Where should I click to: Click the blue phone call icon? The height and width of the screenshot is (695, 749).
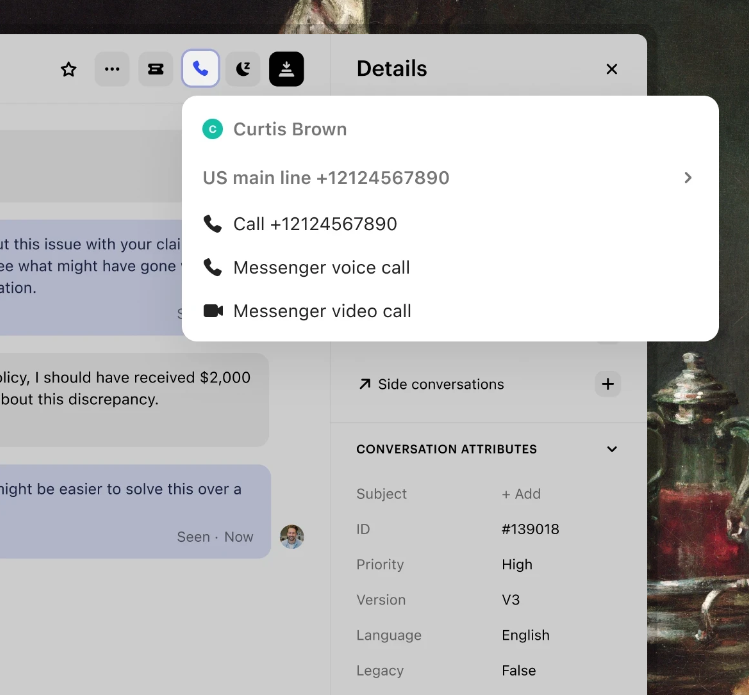pos(200,69)
